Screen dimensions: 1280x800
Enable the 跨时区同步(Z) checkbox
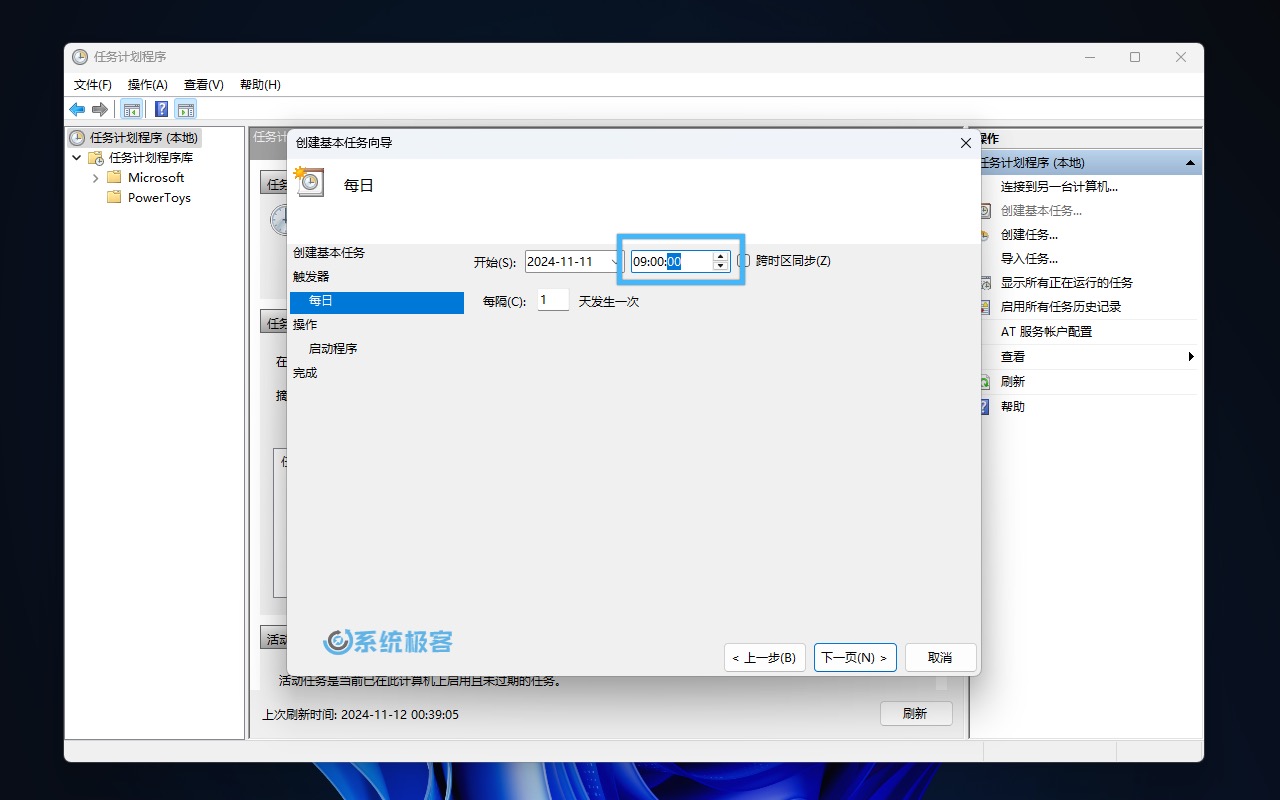(x=744, y=261)
